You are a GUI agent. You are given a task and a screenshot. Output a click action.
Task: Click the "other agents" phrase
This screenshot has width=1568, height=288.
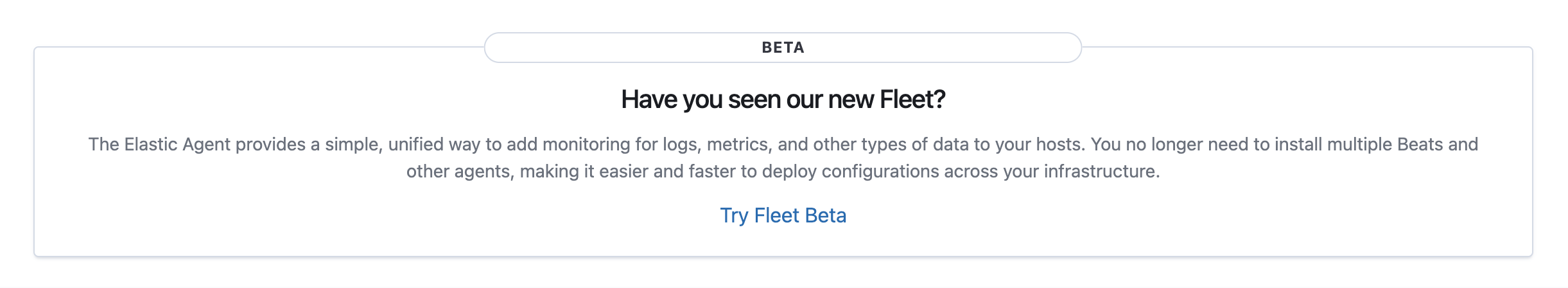click(x=460, y=172)
